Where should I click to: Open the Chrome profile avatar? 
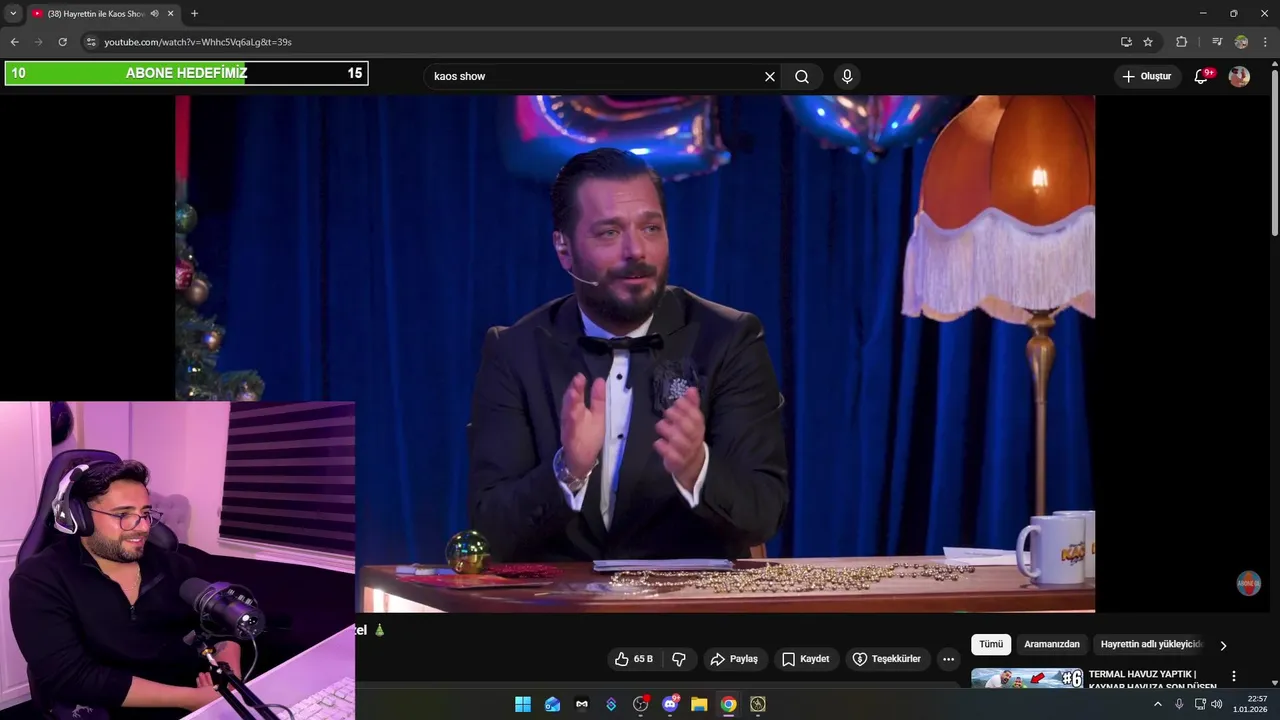1241,42
